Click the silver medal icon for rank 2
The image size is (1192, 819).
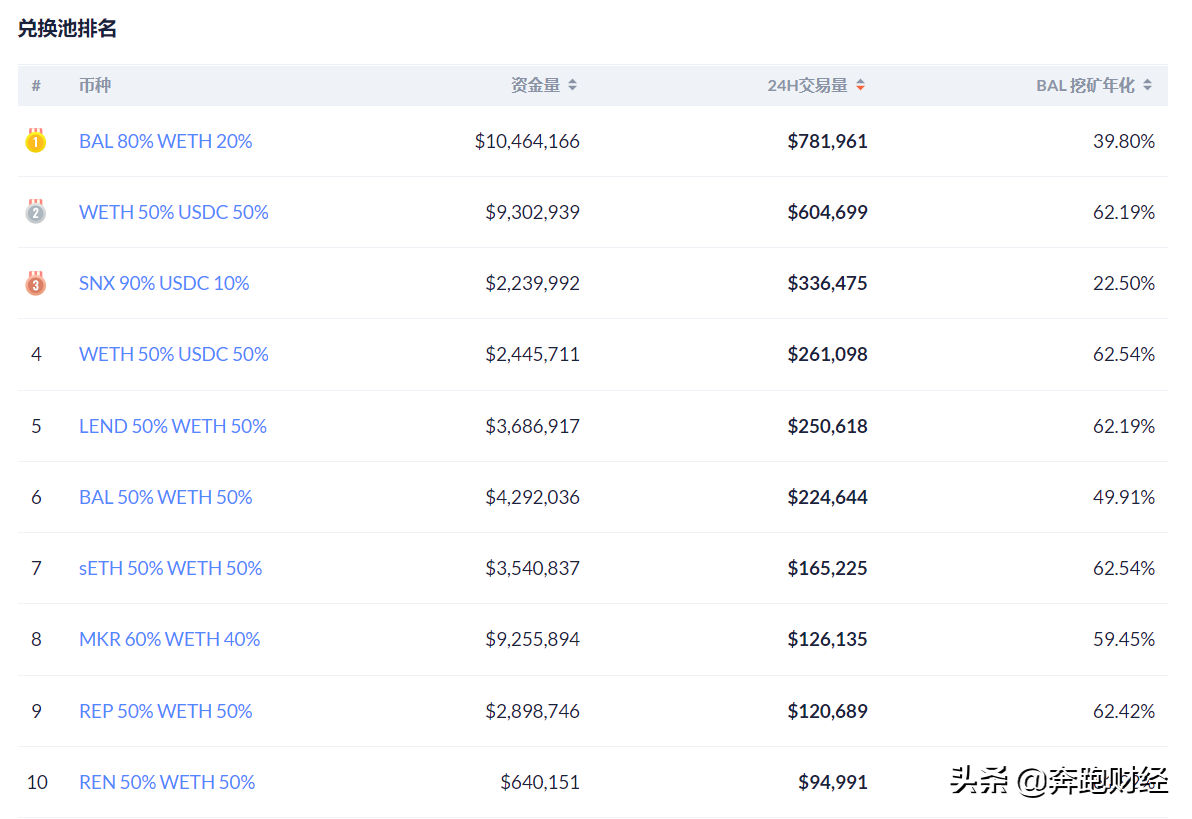[36, 212]
